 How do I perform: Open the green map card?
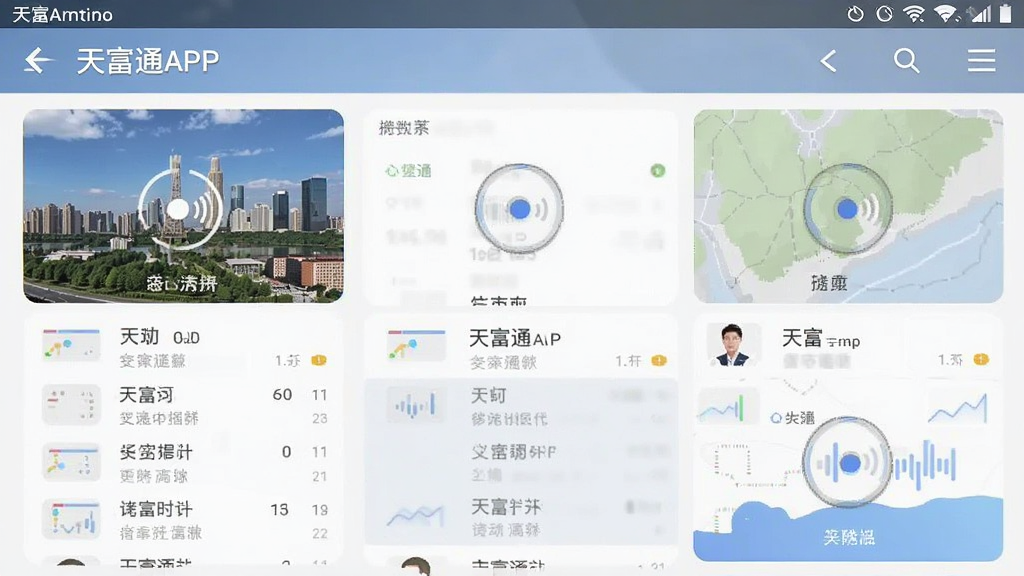pos(848,206)
